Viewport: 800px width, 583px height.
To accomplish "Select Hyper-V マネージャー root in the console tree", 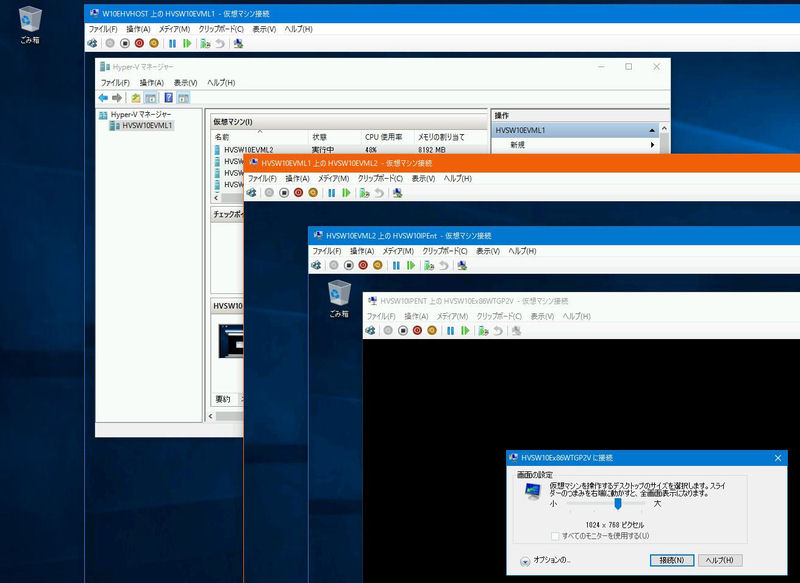I will (x=140, y=114).
